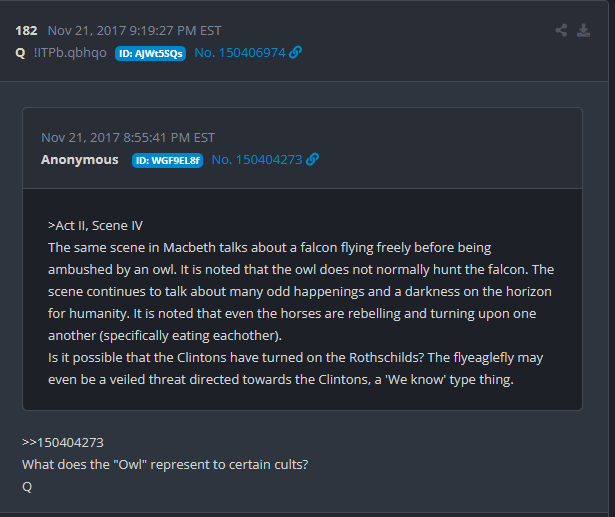Viewport: 615px width, 517px height.
Task: Select the post number 182
Action: [x=26, y=30]
